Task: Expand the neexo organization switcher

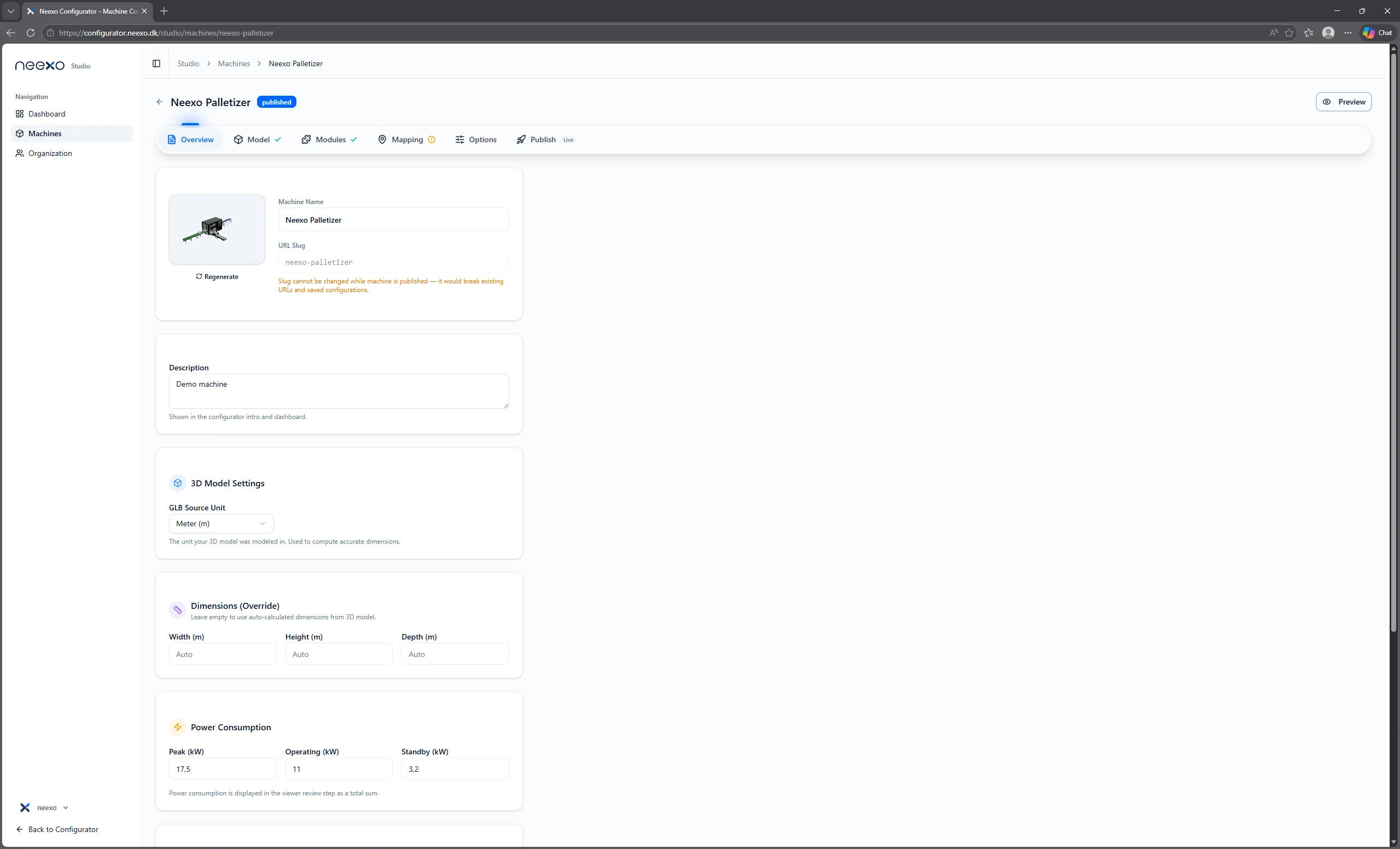Action: [44, 808]
